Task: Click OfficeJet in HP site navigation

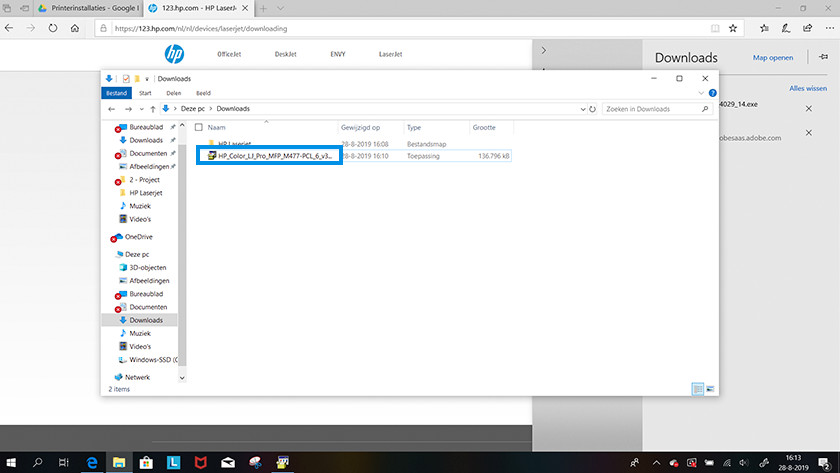Action: [229, 54]
